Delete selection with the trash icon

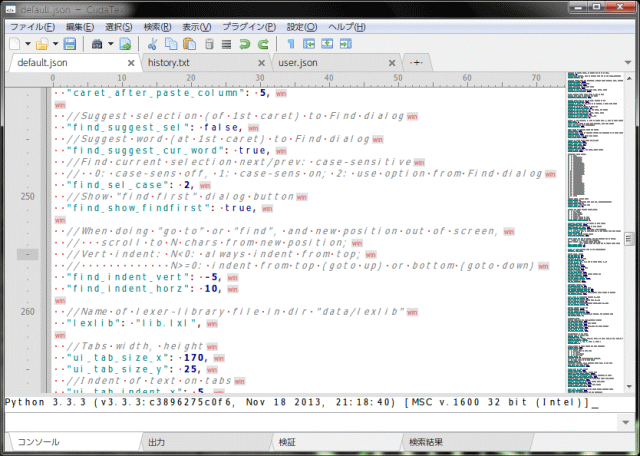tap(209, 44)
